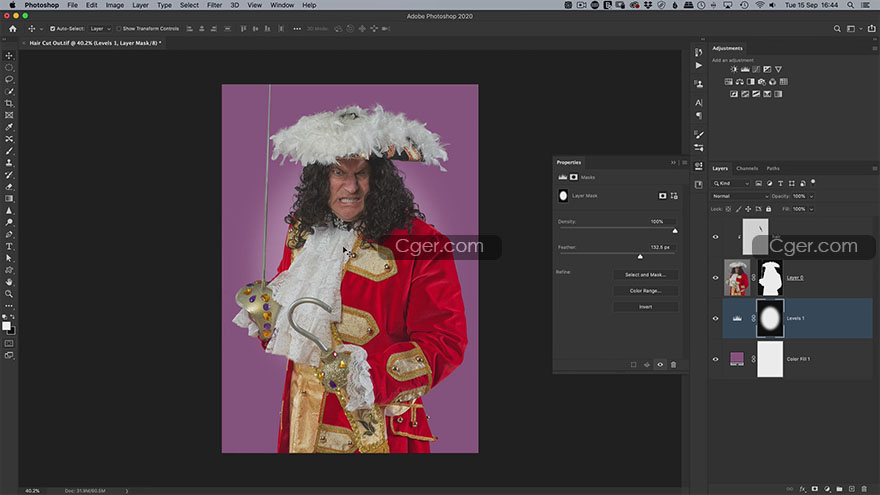Screen dimensions: 880x495
Task: Select the Frame tool
Action: 9,115
